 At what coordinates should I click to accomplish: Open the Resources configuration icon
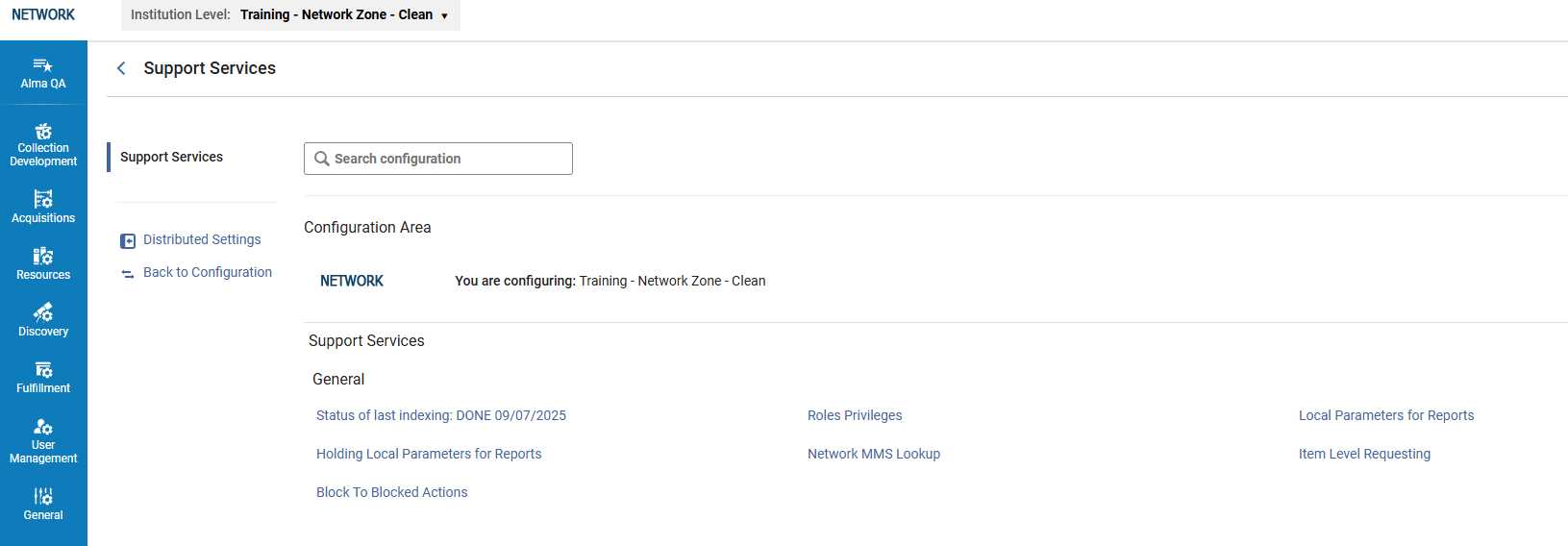coord(43,263)
